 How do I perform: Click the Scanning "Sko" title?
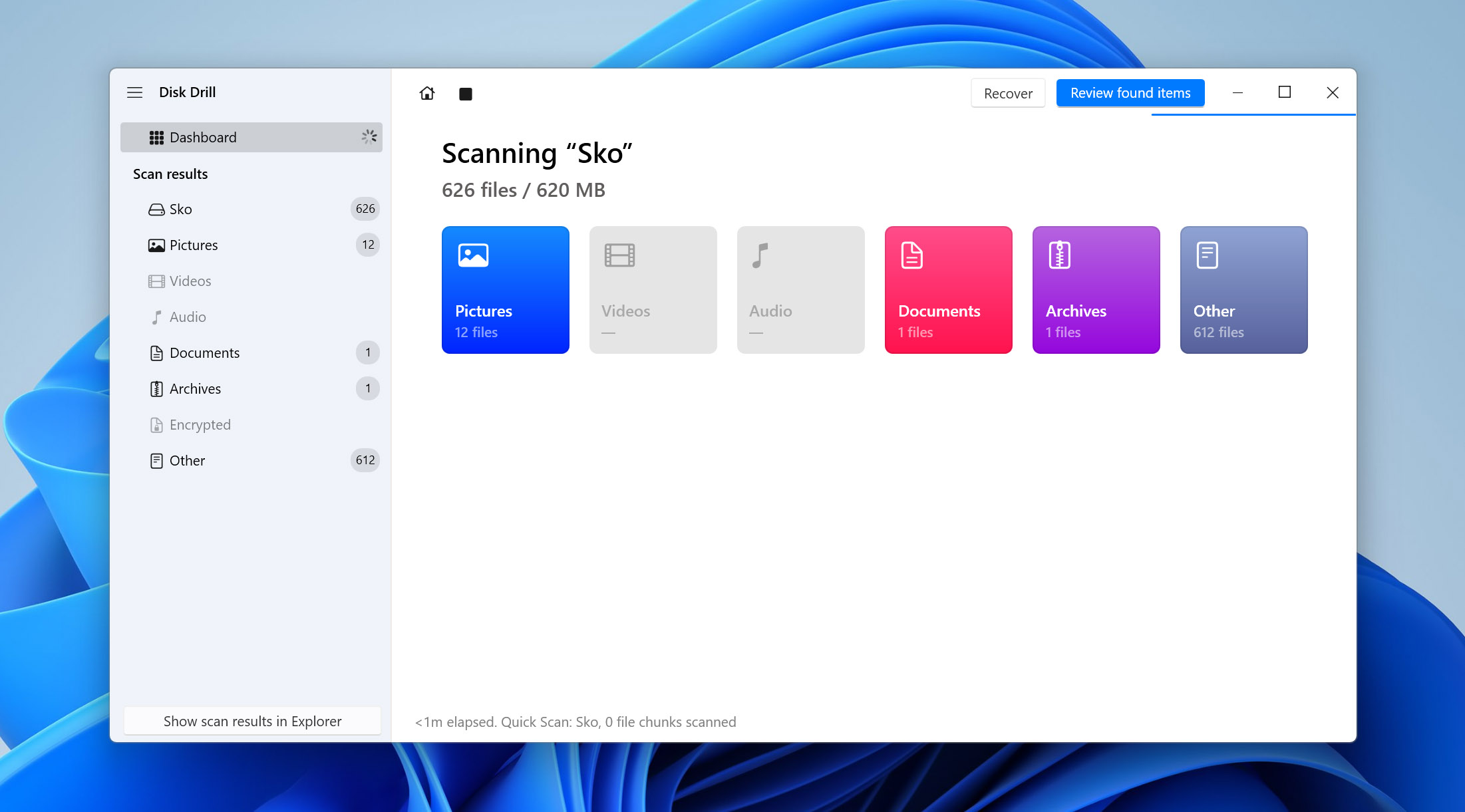pyautogui.click(x=537, y=154)
